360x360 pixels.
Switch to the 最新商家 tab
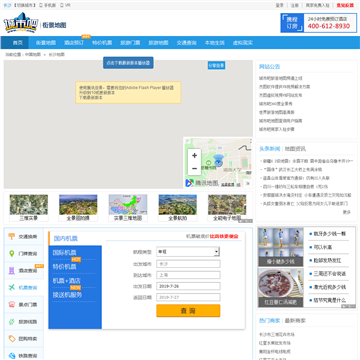[x=295, y=320]
